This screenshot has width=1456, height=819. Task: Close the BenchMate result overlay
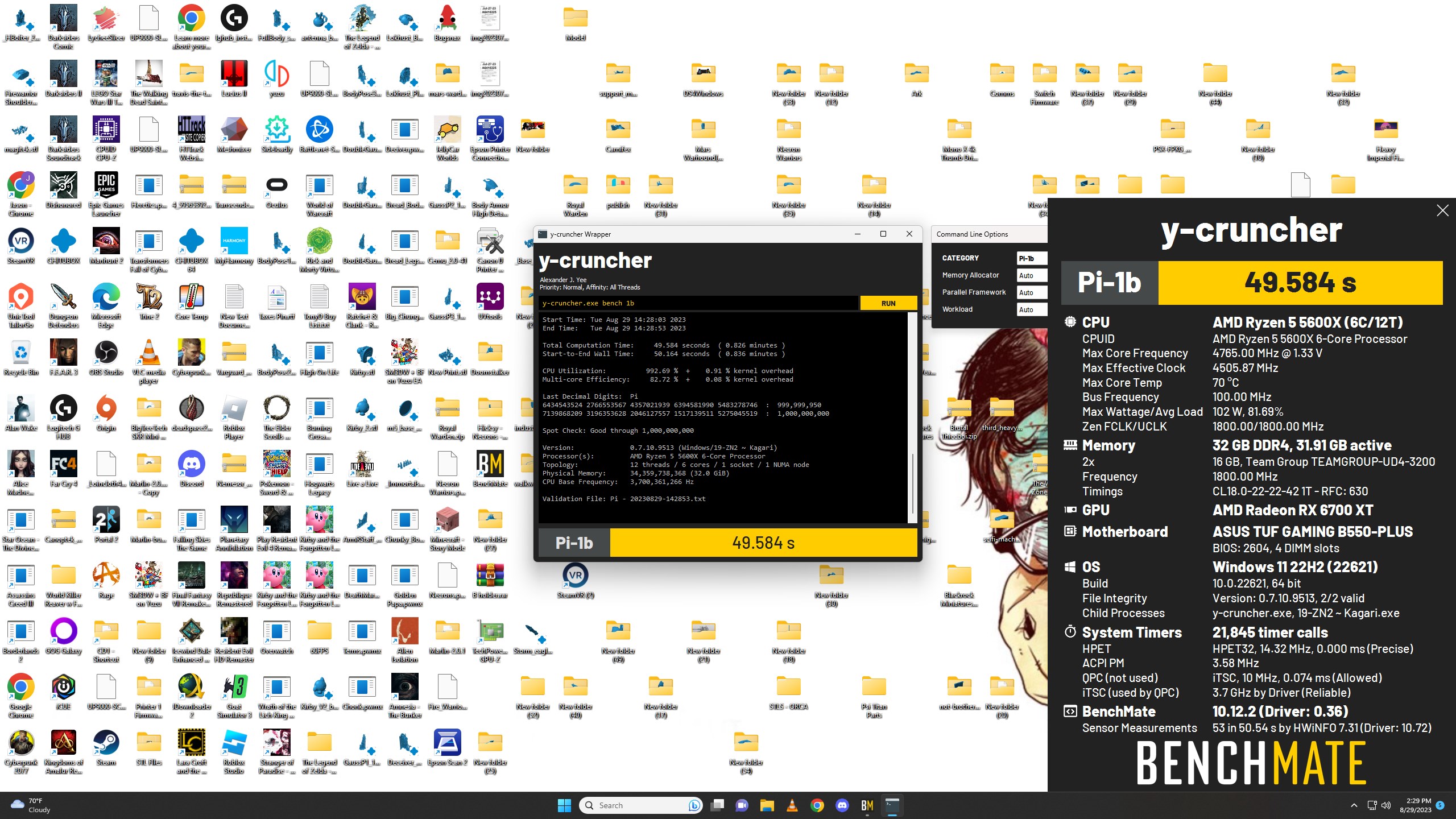click(1442, 210)
